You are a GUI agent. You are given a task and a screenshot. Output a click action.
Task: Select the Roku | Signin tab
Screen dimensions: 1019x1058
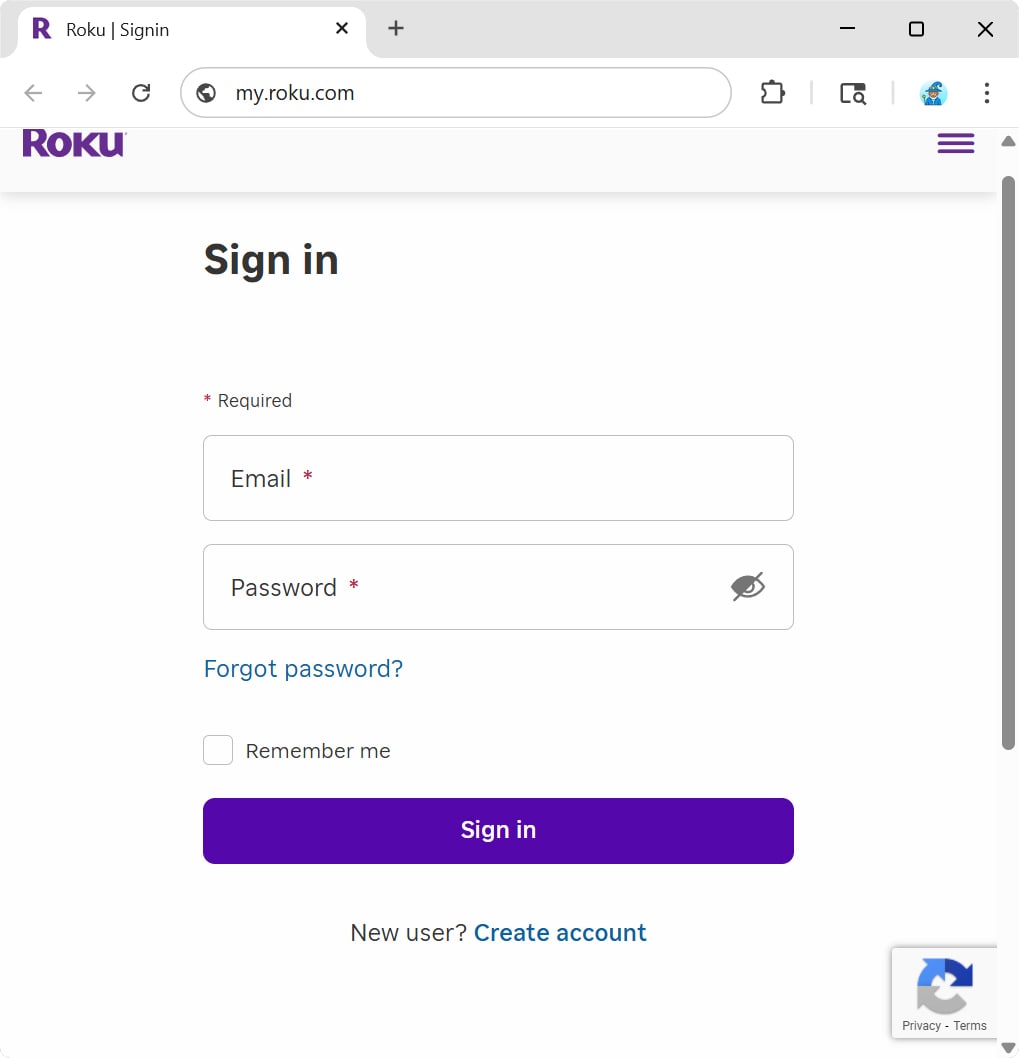click(x=180, y=30)
